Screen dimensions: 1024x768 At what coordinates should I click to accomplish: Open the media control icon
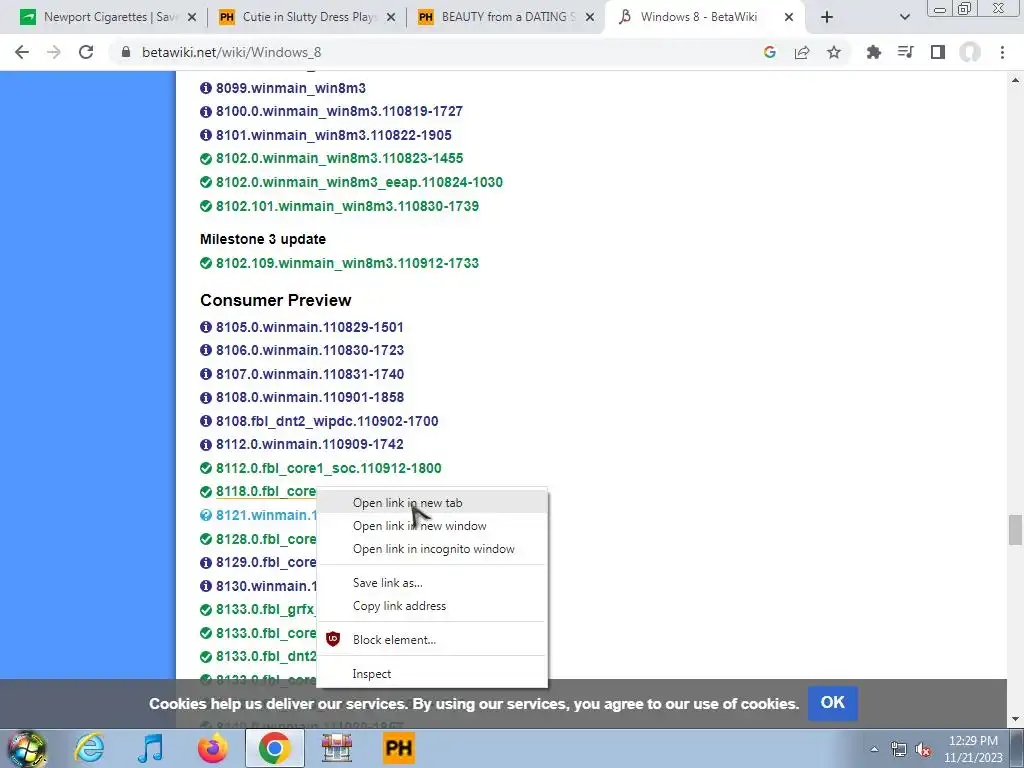coord(905,52)
